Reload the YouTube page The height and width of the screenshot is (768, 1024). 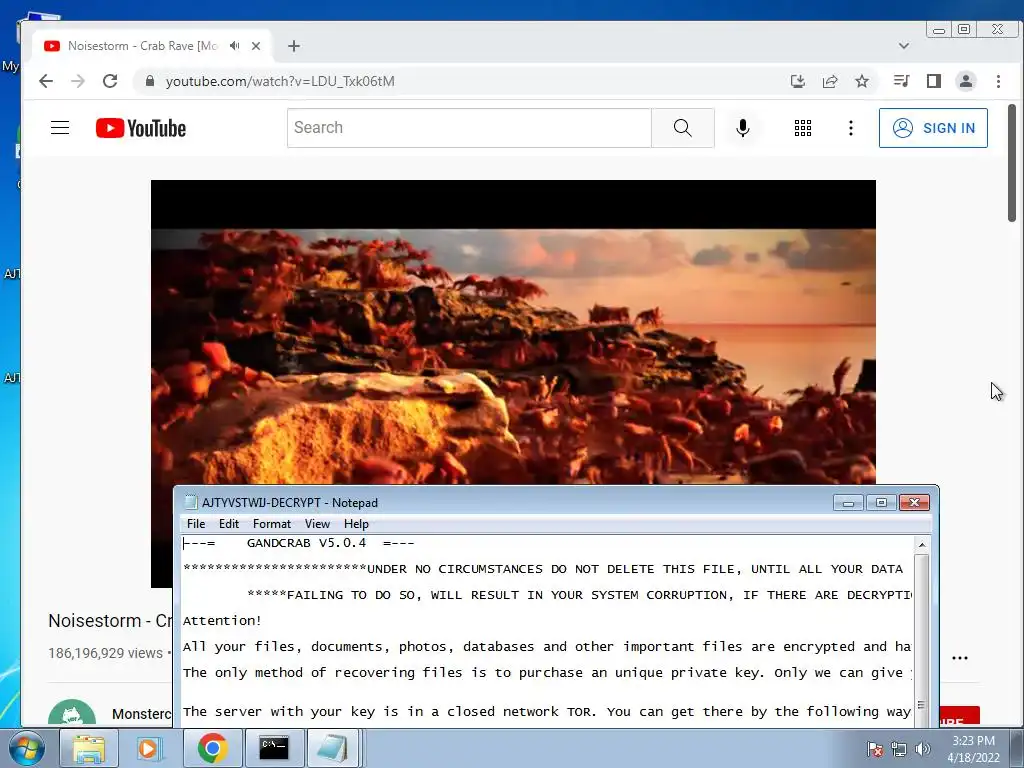(110, 81)
